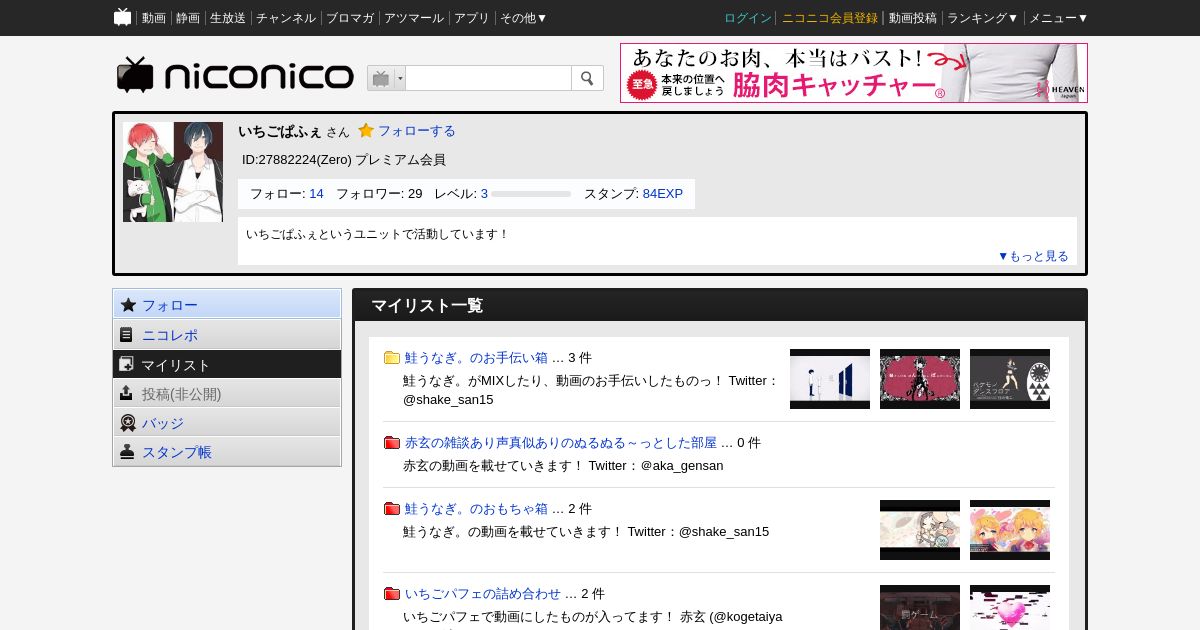The height and width of the screenshot is (630, 1200).
Task: Open チャンネル in top navigation
Action: click(286, 18)
